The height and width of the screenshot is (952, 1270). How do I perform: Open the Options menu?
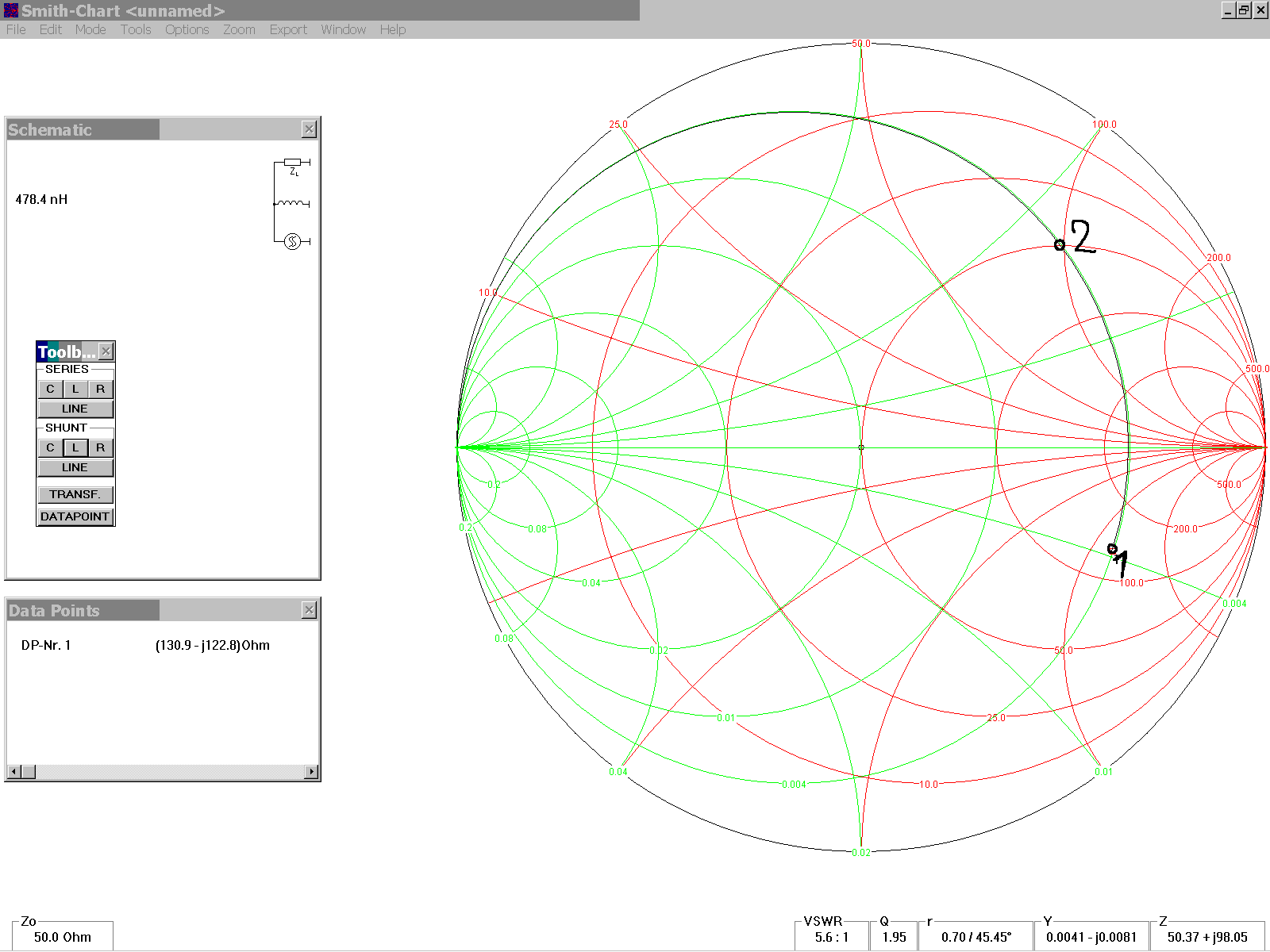pyautogui.click(x=187, y=29)
